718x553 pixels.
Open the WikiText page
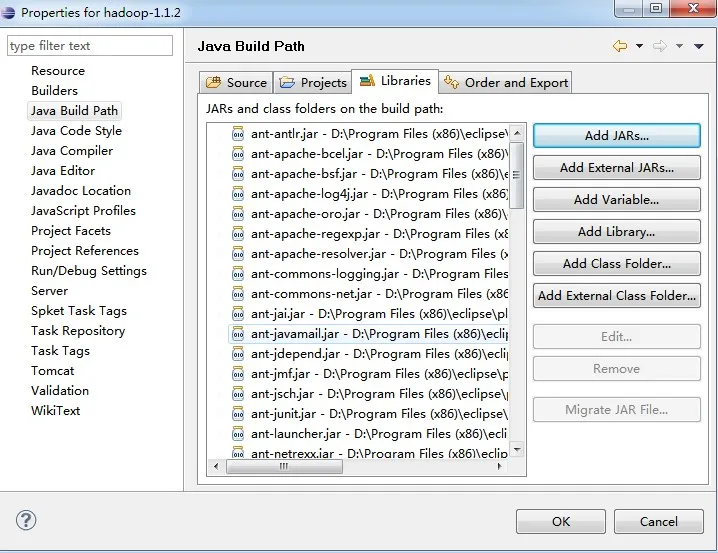pos(55,411)
